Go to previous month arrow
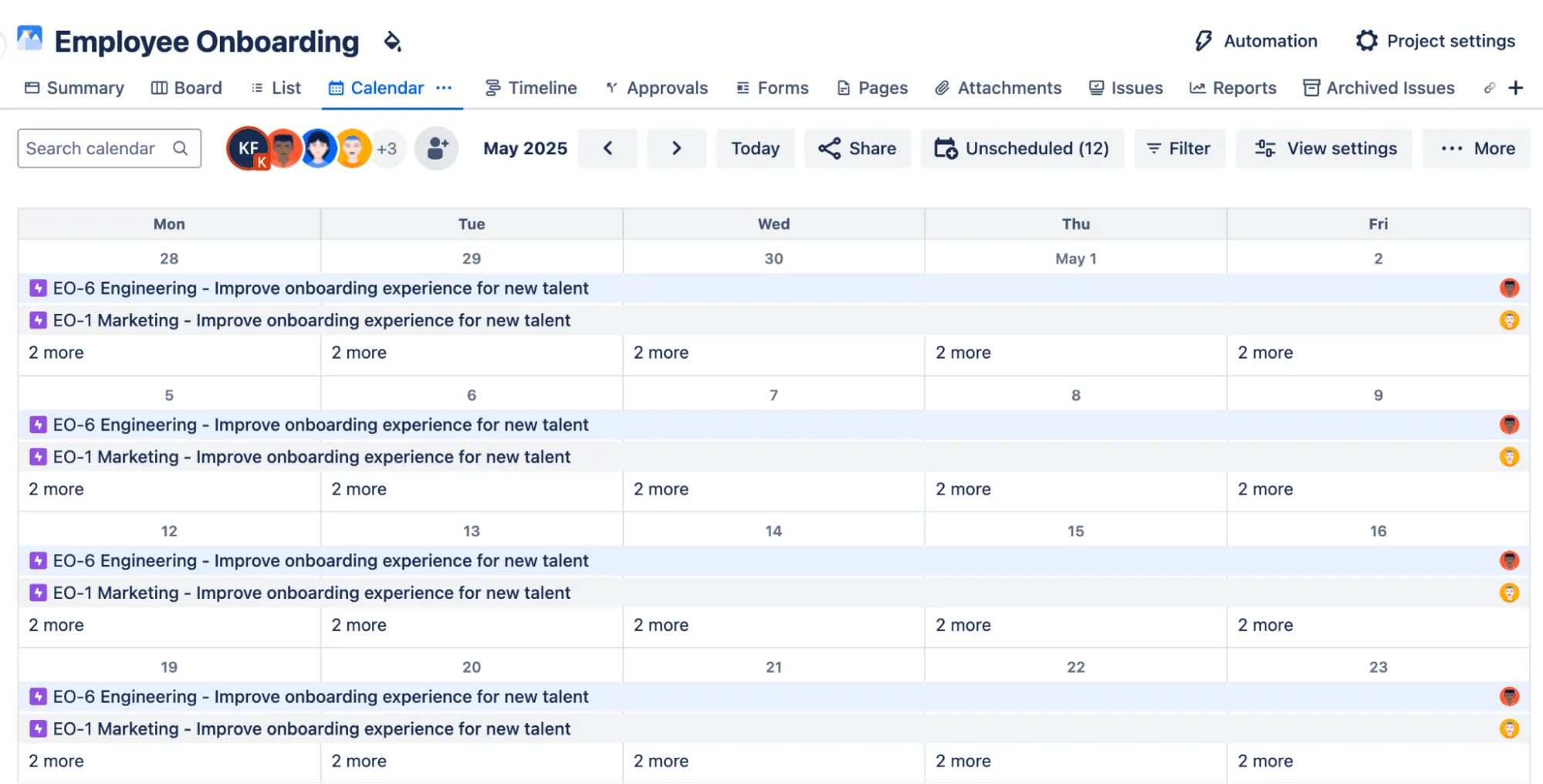The height and width of the screenshot is (784, 1543). pos(608,148)
